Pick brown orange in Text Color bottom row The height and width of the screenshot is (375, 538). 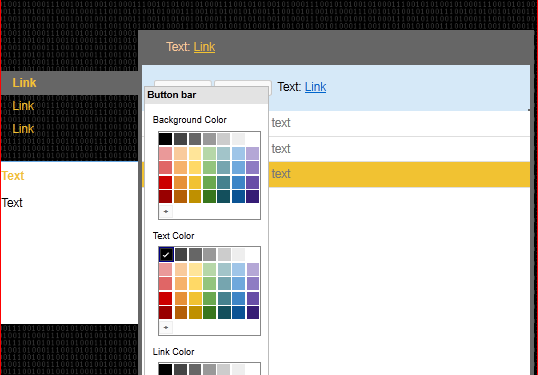tap(181, 313)
